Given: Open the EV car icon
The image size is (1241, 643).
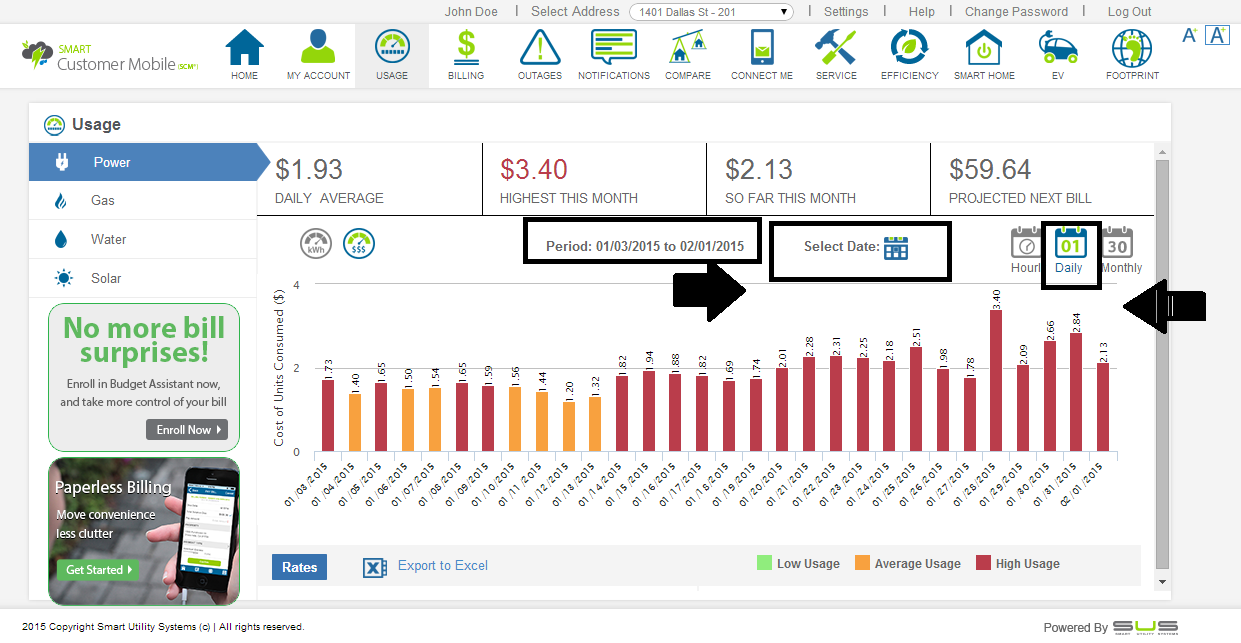Looking at the screenshot, I should point(1057,48).
